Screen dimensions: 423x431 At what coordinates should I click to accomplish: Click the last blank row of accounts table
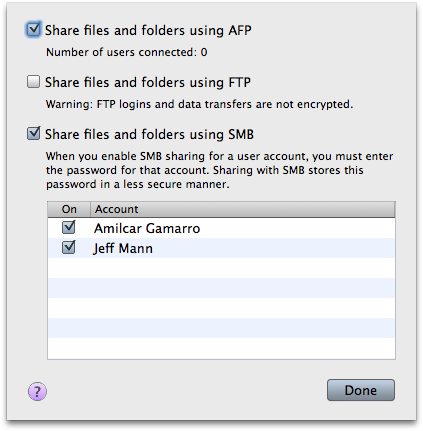tap(221, 348)
